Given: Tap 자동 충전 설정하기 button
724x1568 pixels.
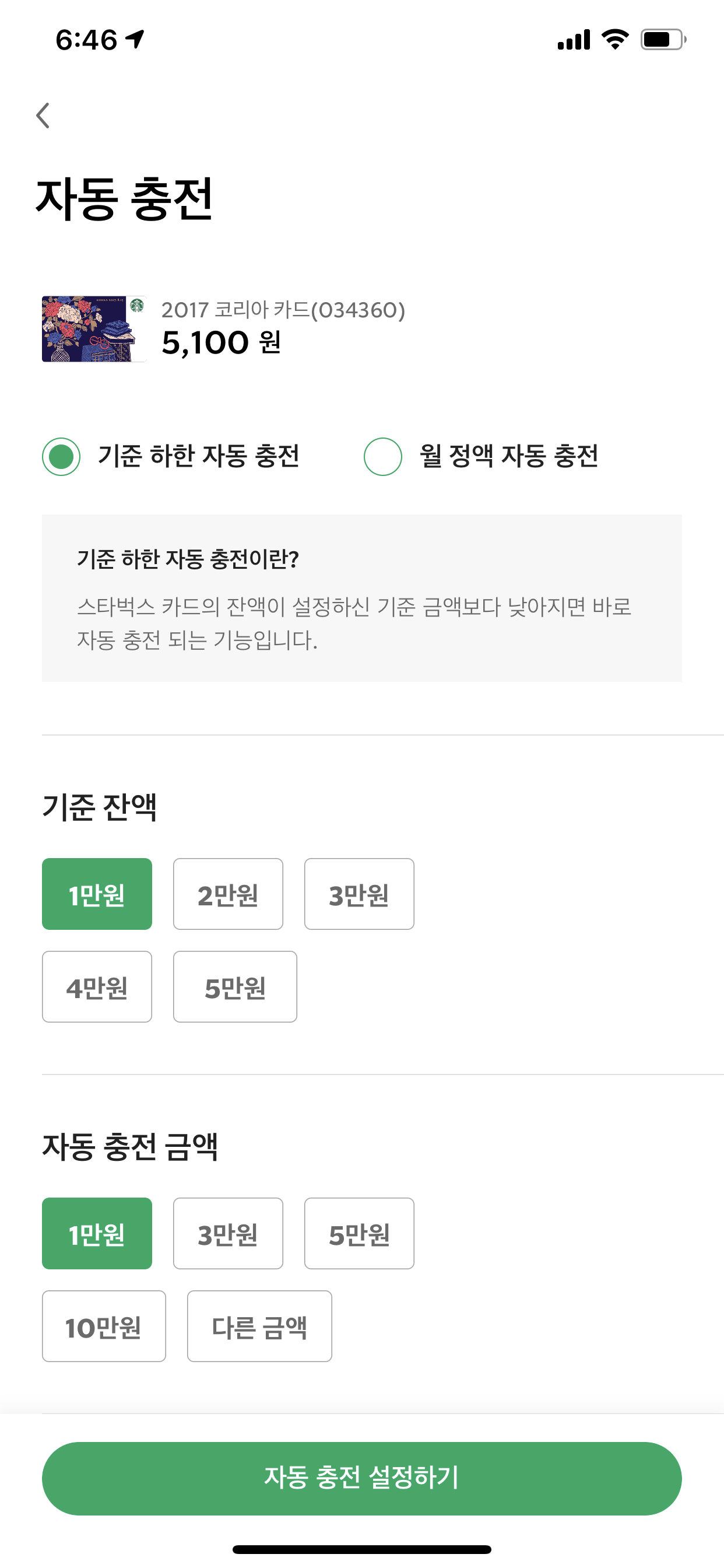Looking at the screenshot, I should coord(362,1478).
